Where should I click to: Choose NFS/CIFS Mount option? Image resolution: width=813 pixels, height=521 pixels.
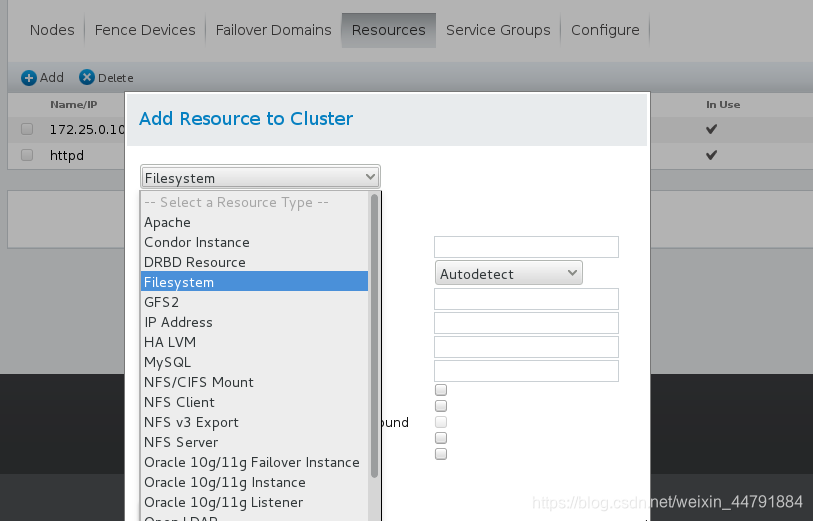[254, 382]
